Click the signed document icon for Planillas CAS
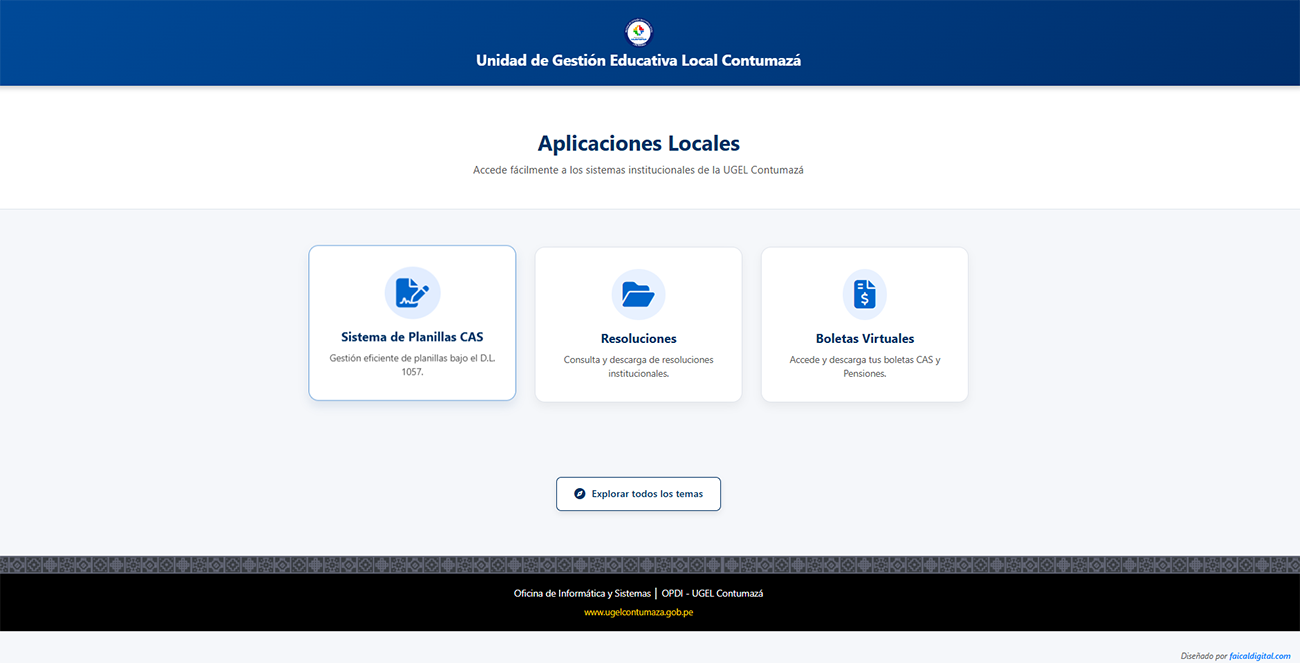The image size is (1300, 663). [412, 293]
